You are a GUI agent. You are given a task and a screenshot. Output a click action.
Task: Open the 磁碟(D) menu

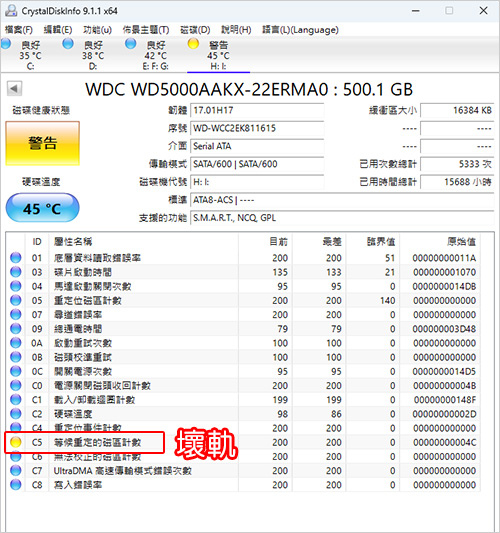(x=195, y=30)
